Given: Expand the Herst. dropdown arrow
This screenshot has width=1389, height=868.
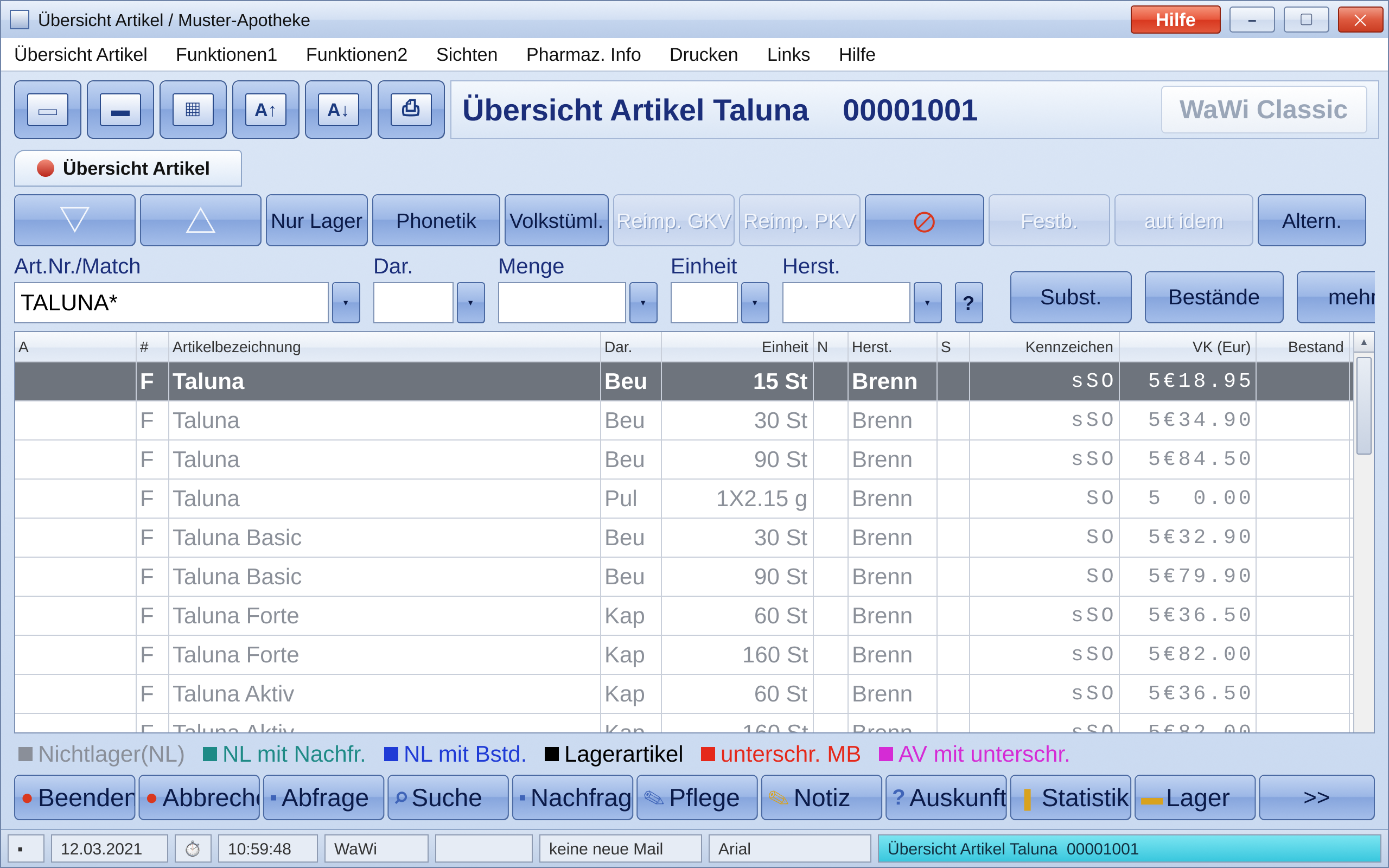Looking at the screenshot, I should [927, 303].
